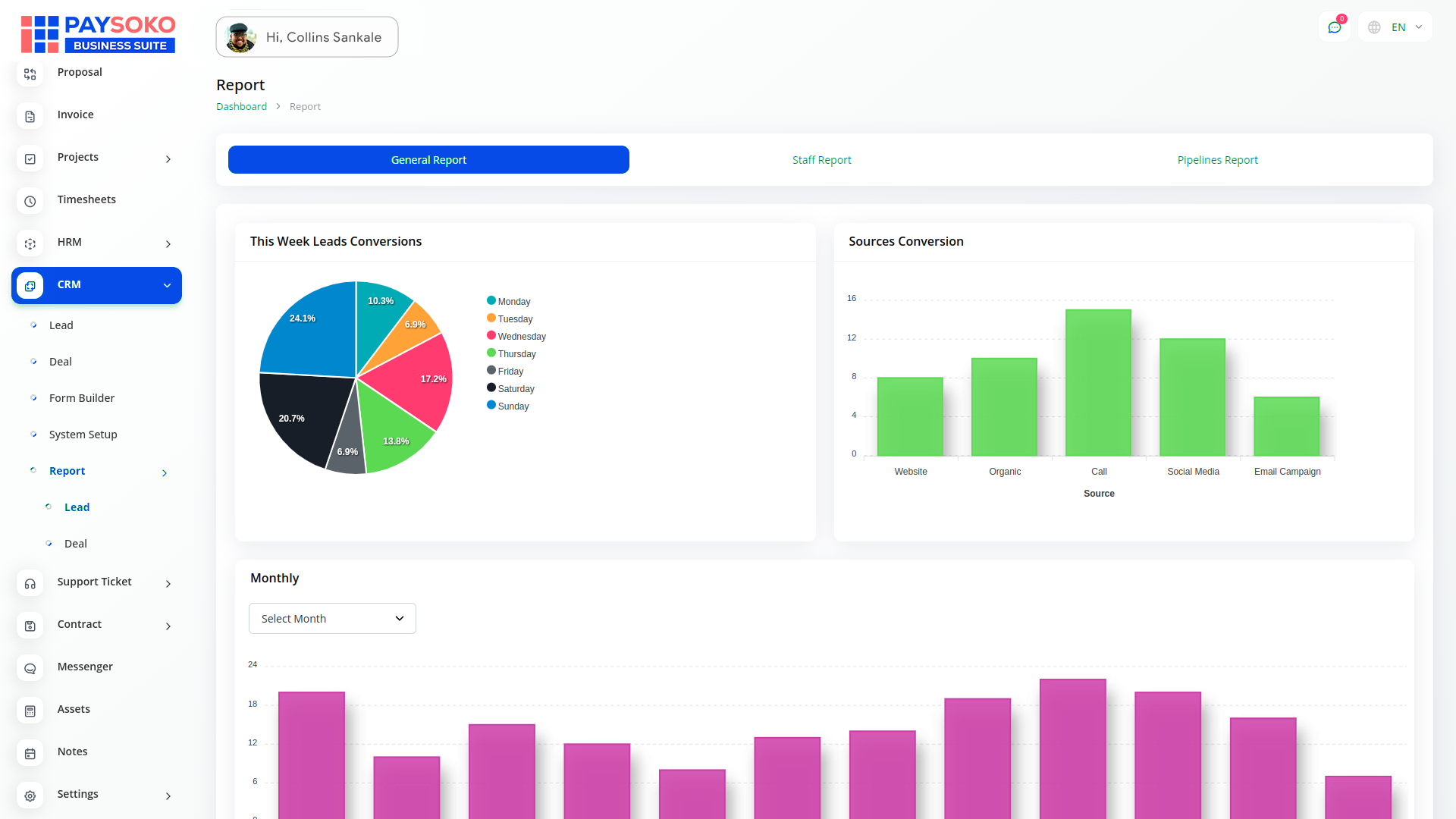Viewport: 1456px width, 819px height.
Task: Click the Messenger chat bubble icon
Action: [30, 668]
